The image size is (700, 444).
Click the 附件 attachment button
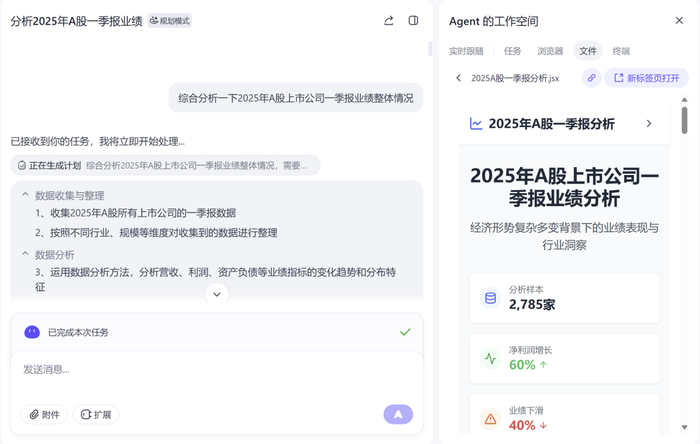click(43, 414)
